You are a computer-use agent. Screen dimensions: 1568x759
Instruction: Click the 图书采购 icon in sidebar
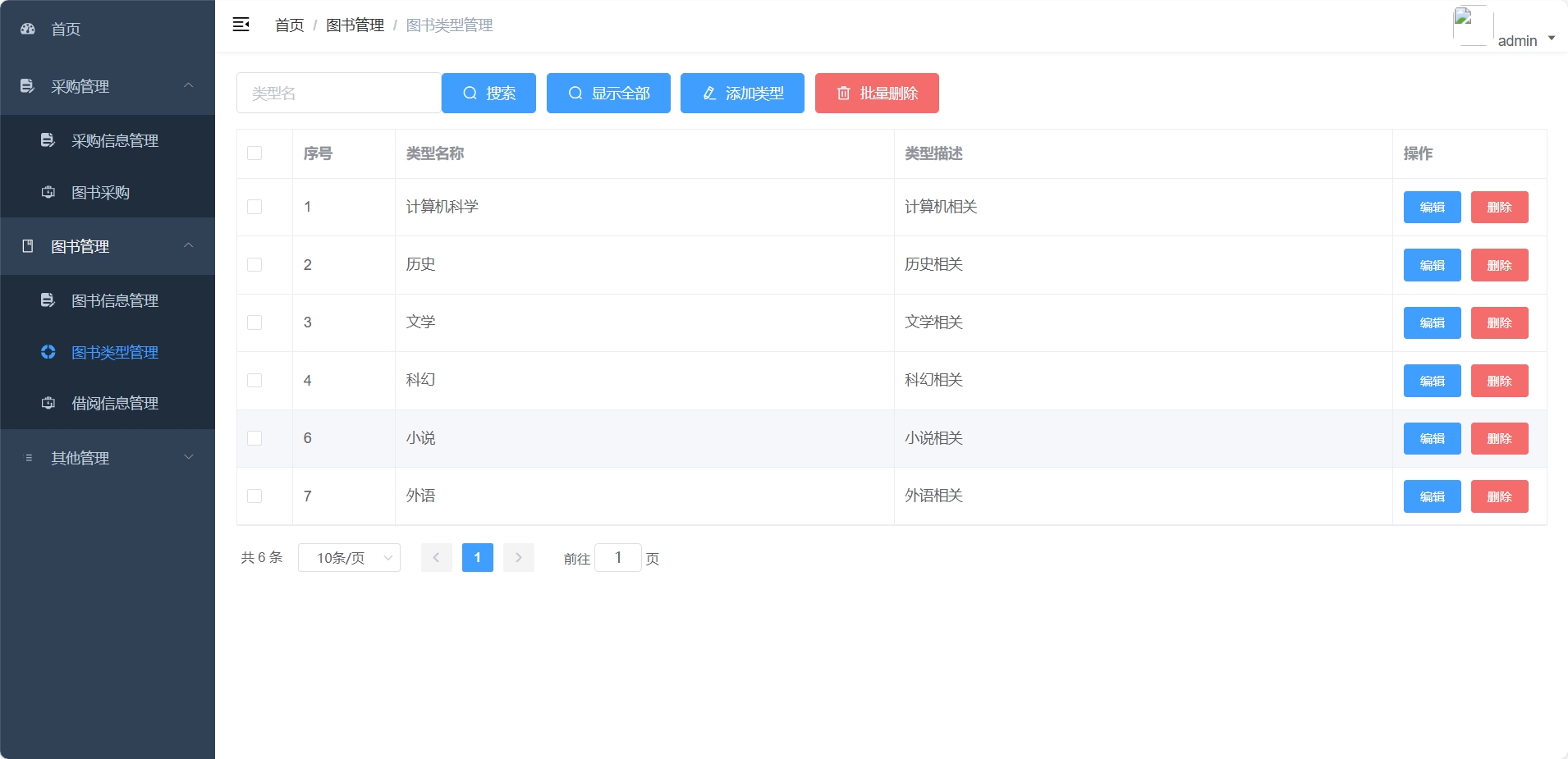coord(48,192)
